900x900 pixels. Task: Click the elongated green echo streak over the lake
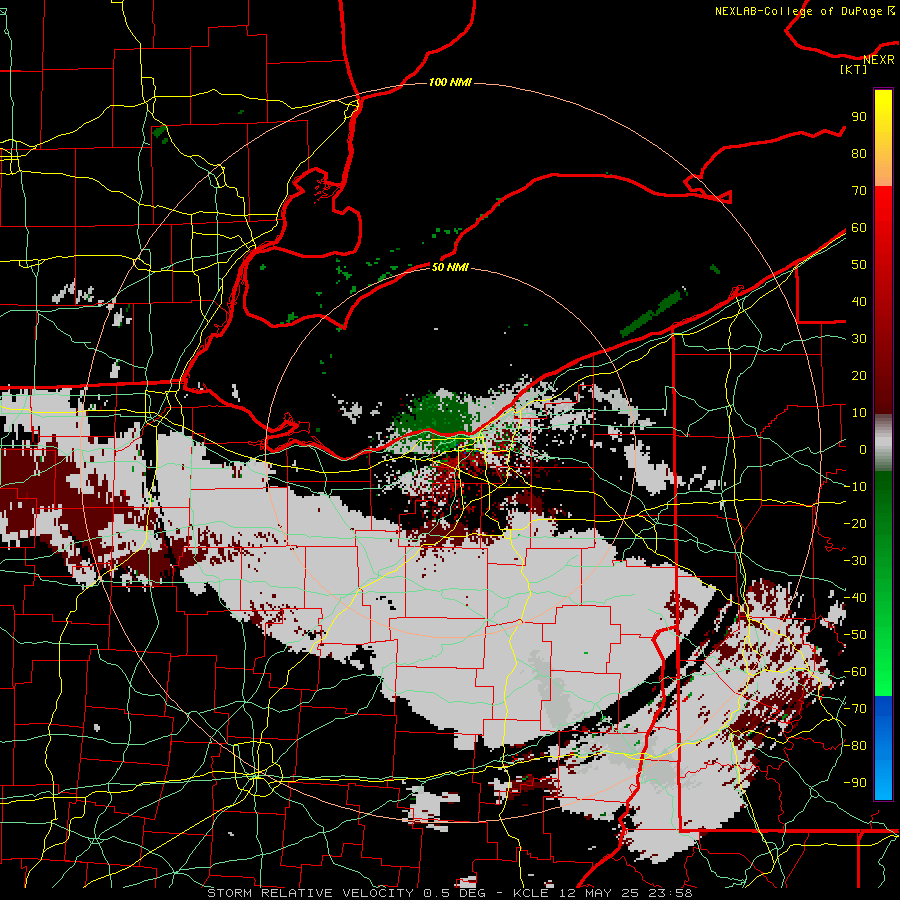653,313
